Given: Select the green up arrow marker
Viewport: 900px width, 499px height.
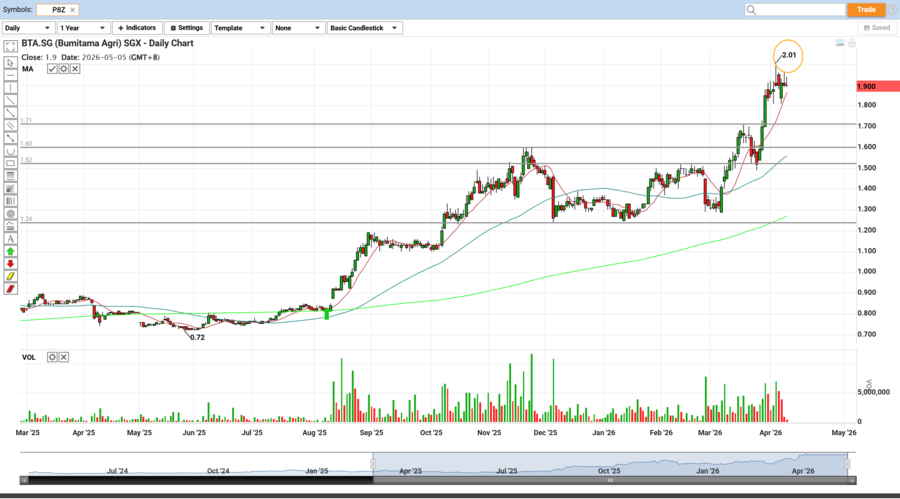Looking at the screenshot, I should [10, 251].
